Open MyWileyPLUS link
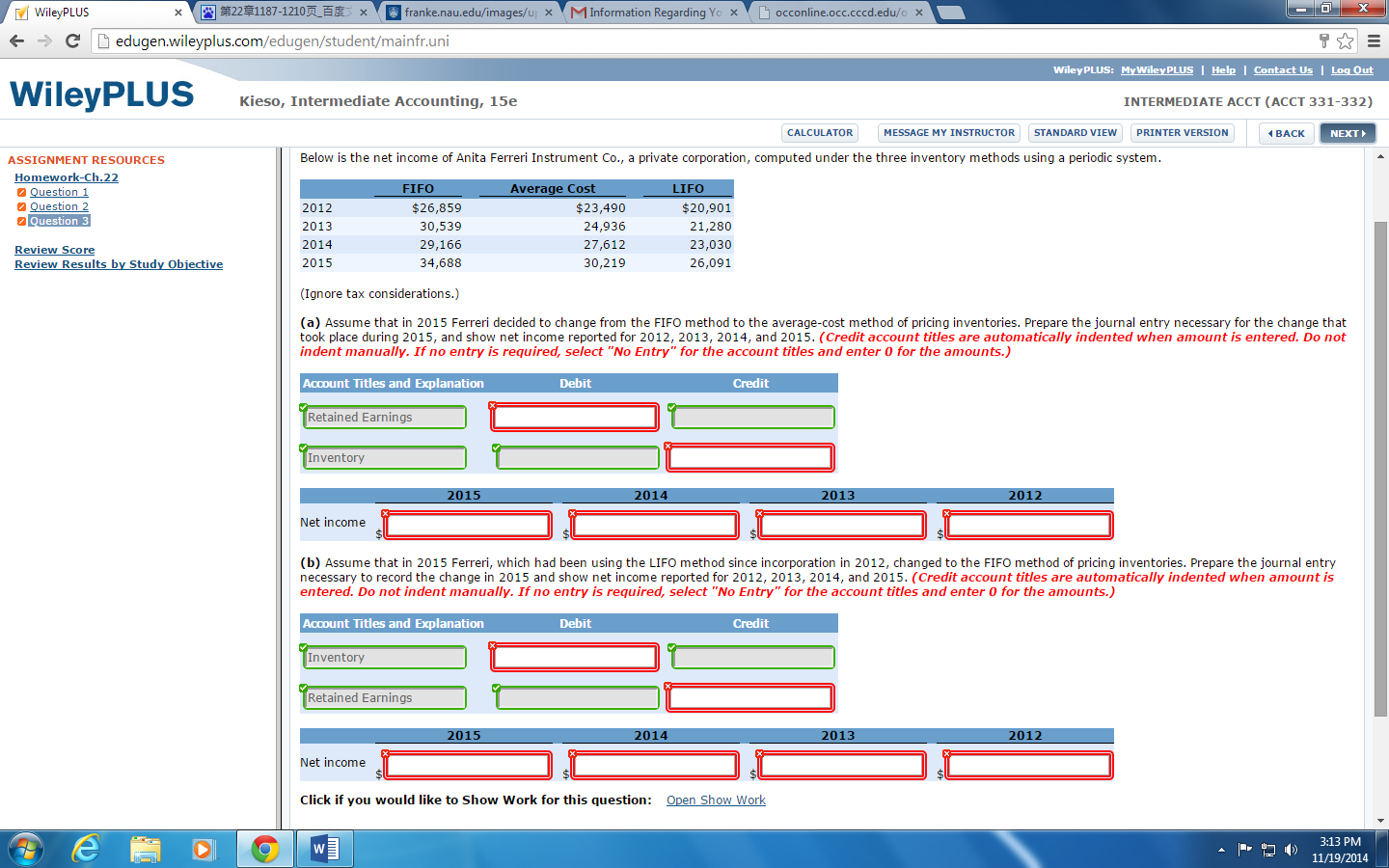1389x868 pixels. [x=1157, y=70]
